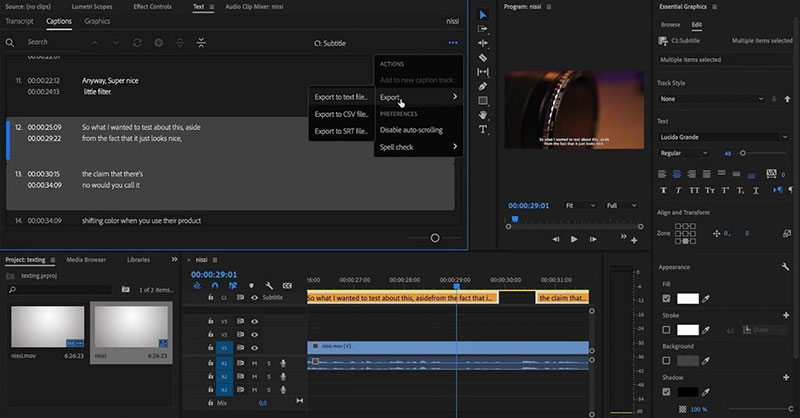The width and height of the screenshot is (800, 418).
Task: Select the Razor tool
Action: 483,58
